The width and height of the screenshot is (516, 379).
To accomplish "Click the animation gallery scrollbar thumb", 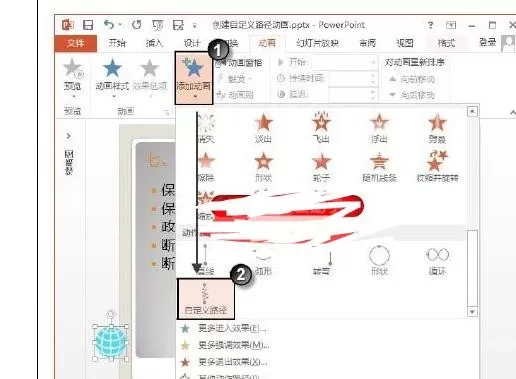I will [472, 268].
